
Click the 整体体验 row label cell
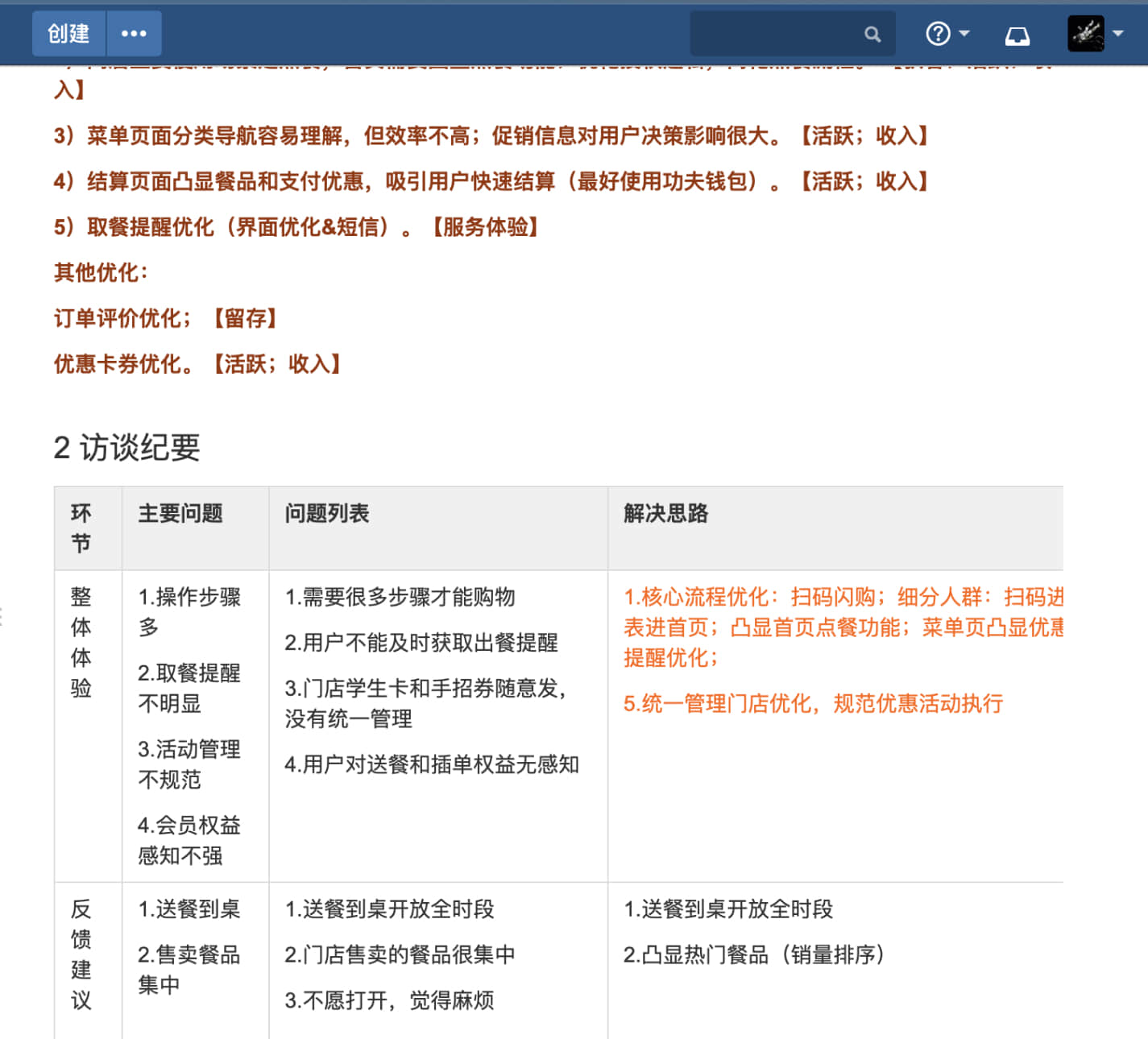coord(81,642)
